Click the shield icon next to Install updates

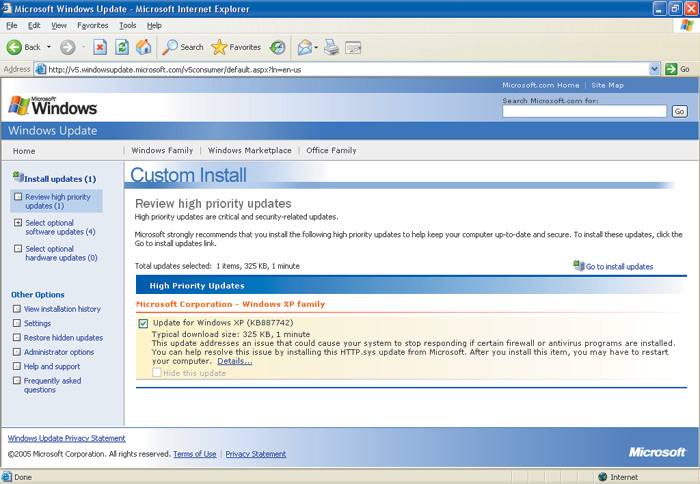[18, 177]
